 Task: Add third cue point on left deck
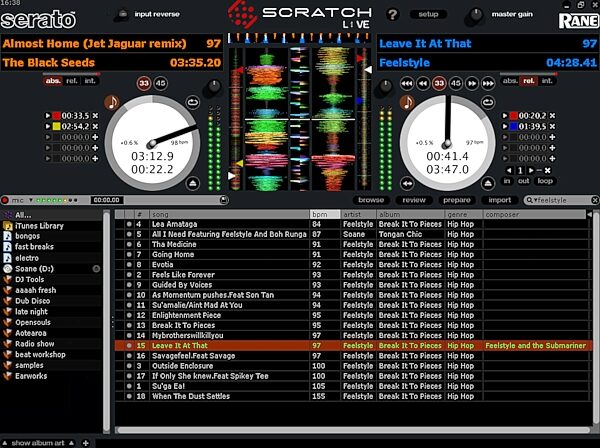coord(95,137)
